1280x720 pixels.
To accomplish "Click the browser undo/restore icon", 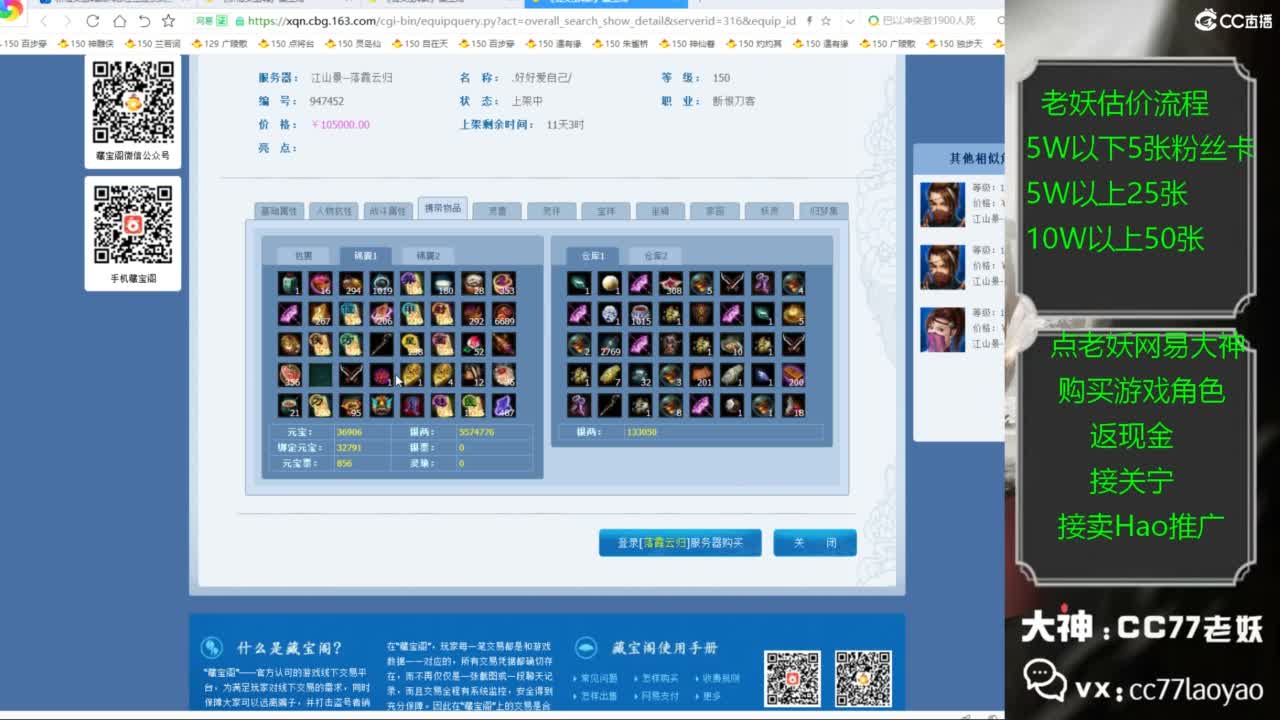I will (x=144, y=21).
